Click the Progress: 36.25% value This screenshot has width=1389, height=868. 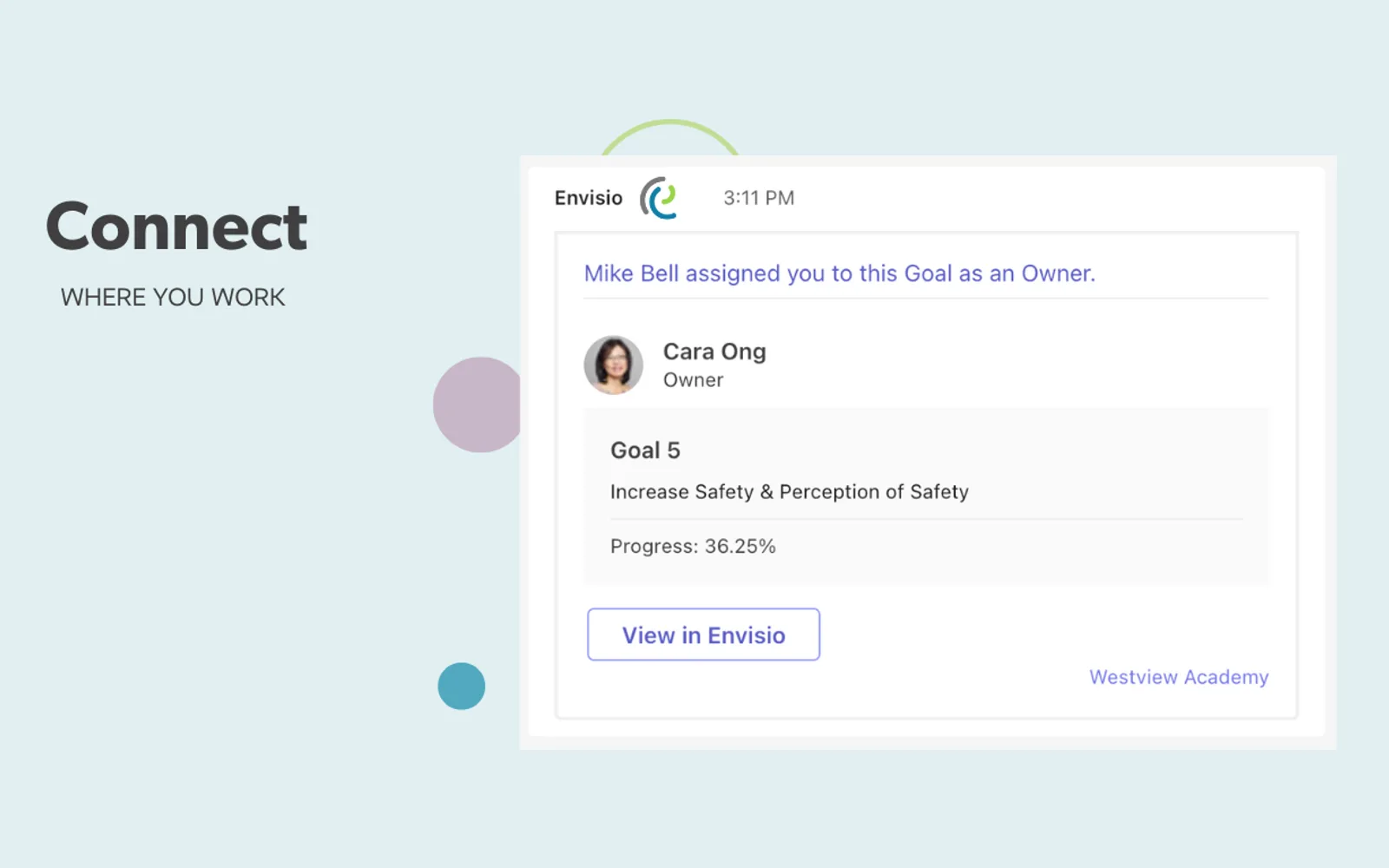[x=693, y=547]
